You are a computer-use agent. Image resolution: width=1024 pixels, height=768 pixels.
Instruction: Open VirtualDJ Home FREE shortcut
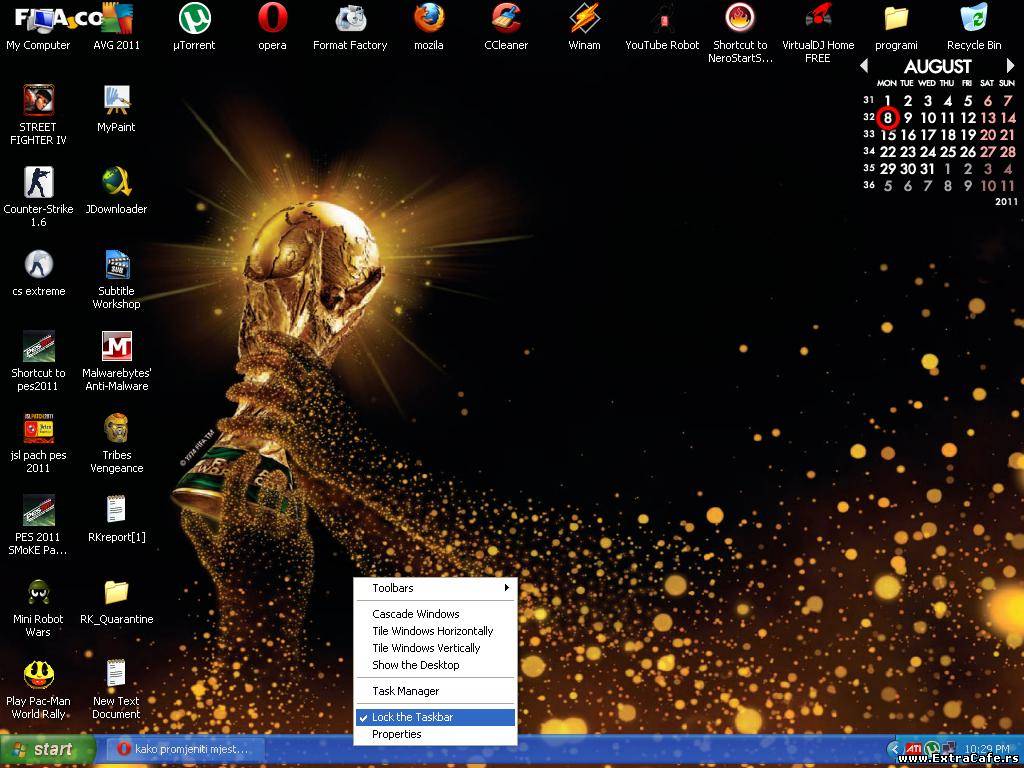[x=818, y=34]
